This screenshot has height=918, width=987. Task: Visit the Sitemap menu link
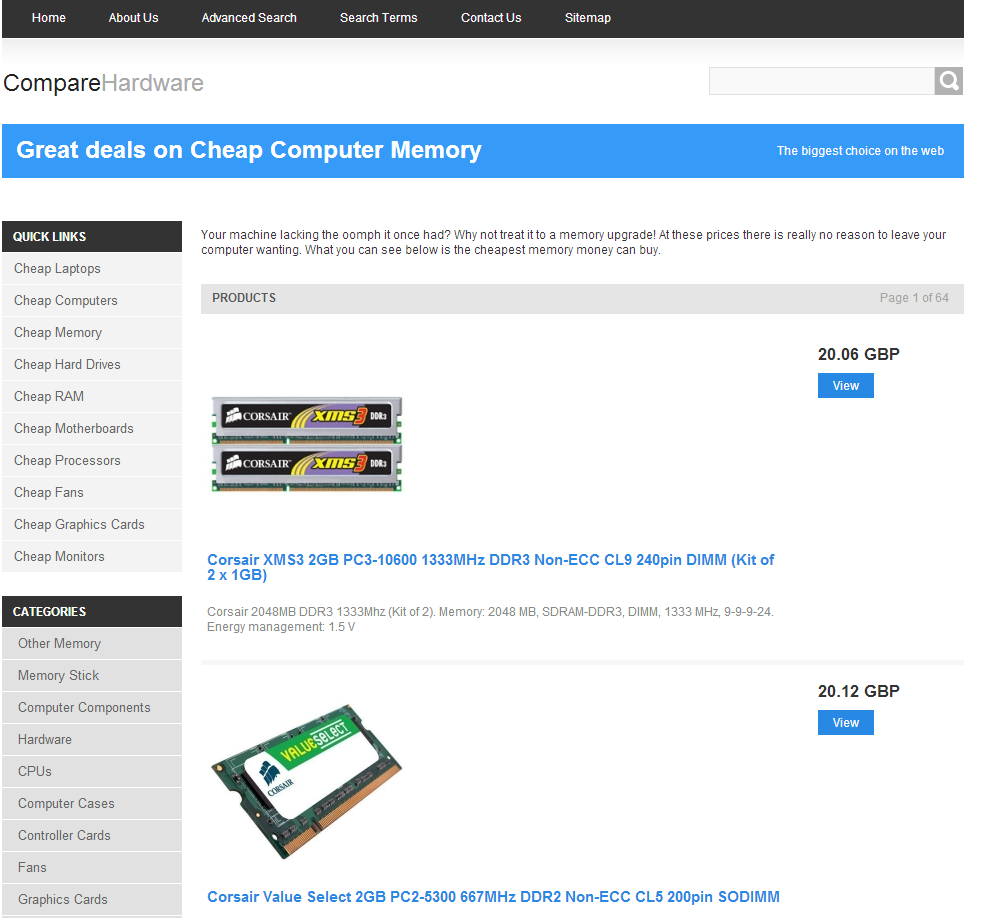[x=587, y=18]
